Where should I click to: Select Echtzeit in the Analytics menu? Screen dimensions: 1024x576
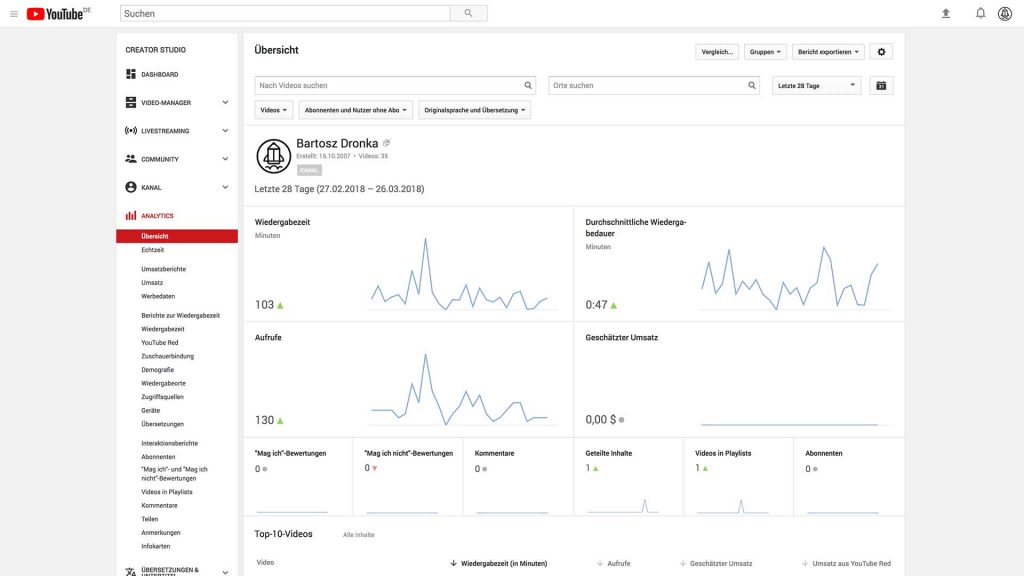click(x=153, y=250)
